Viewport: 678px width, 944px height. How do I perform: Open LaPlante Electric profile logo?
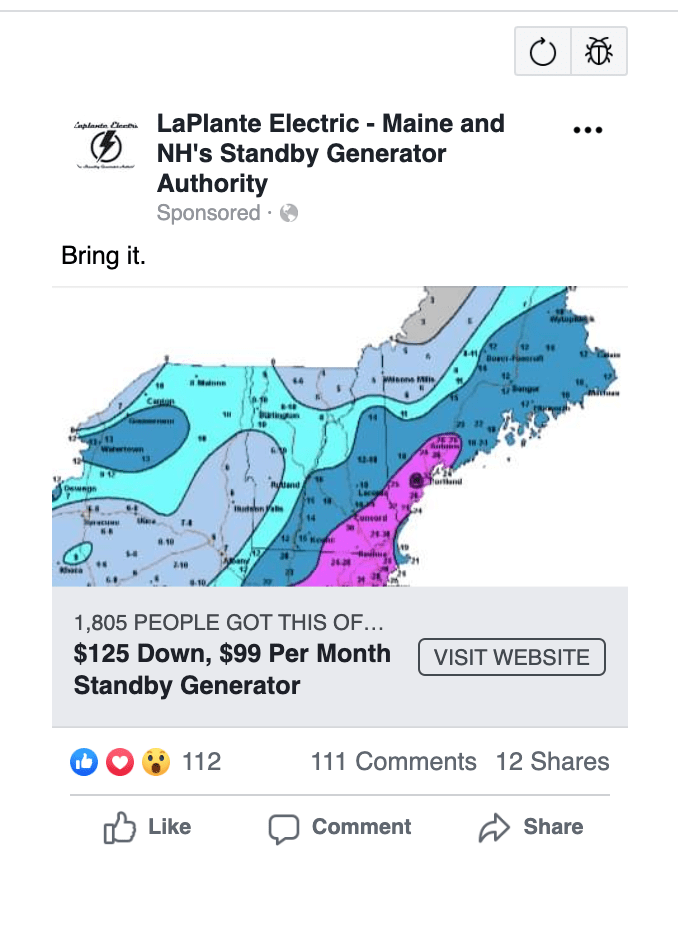click(x=106, y=145)
